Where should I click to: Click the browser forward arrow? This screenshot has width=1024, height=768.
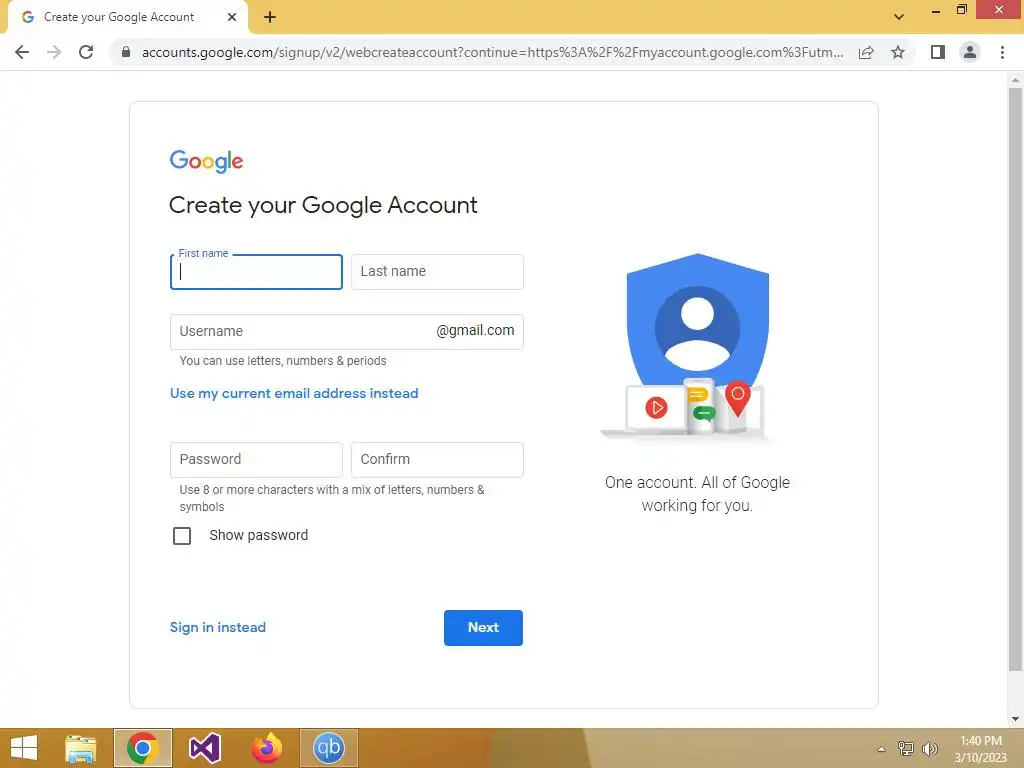click(x=54, y=52)
